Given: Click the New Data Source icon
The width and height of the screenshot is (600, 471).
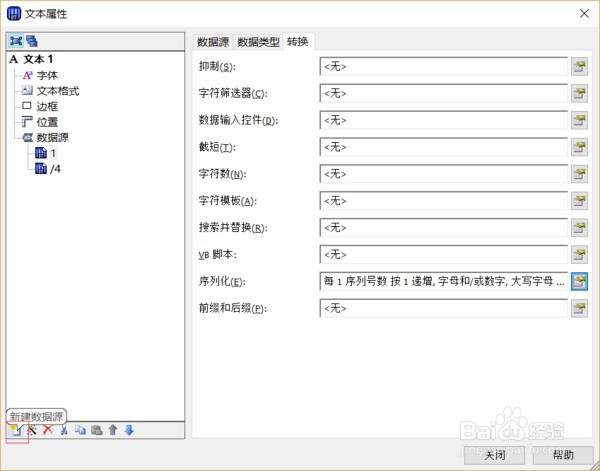Looking at the screenshot, I should pos(16,431).
